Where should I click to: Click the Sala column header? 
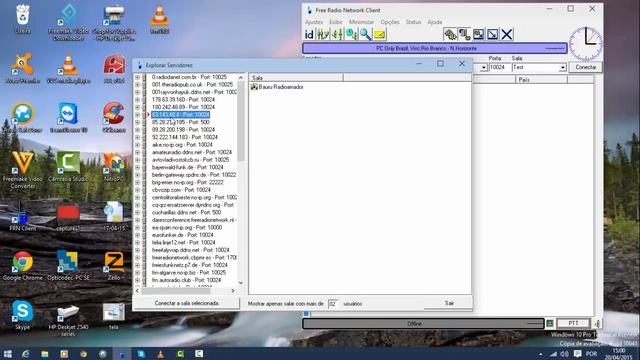[296, 78]
